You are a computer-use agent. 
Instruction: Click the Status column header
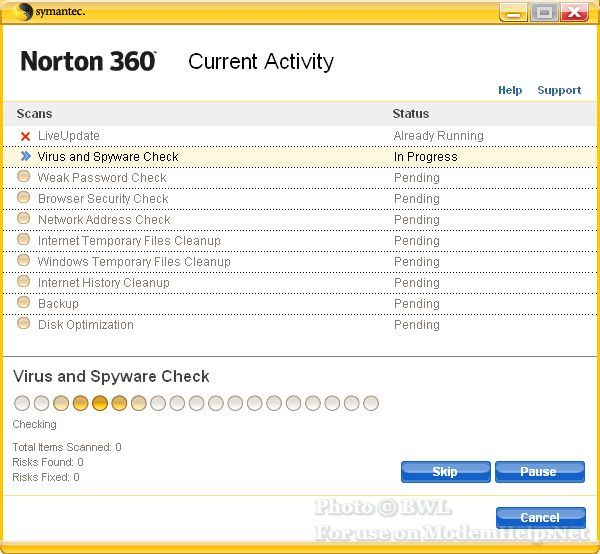click(411, 114)
